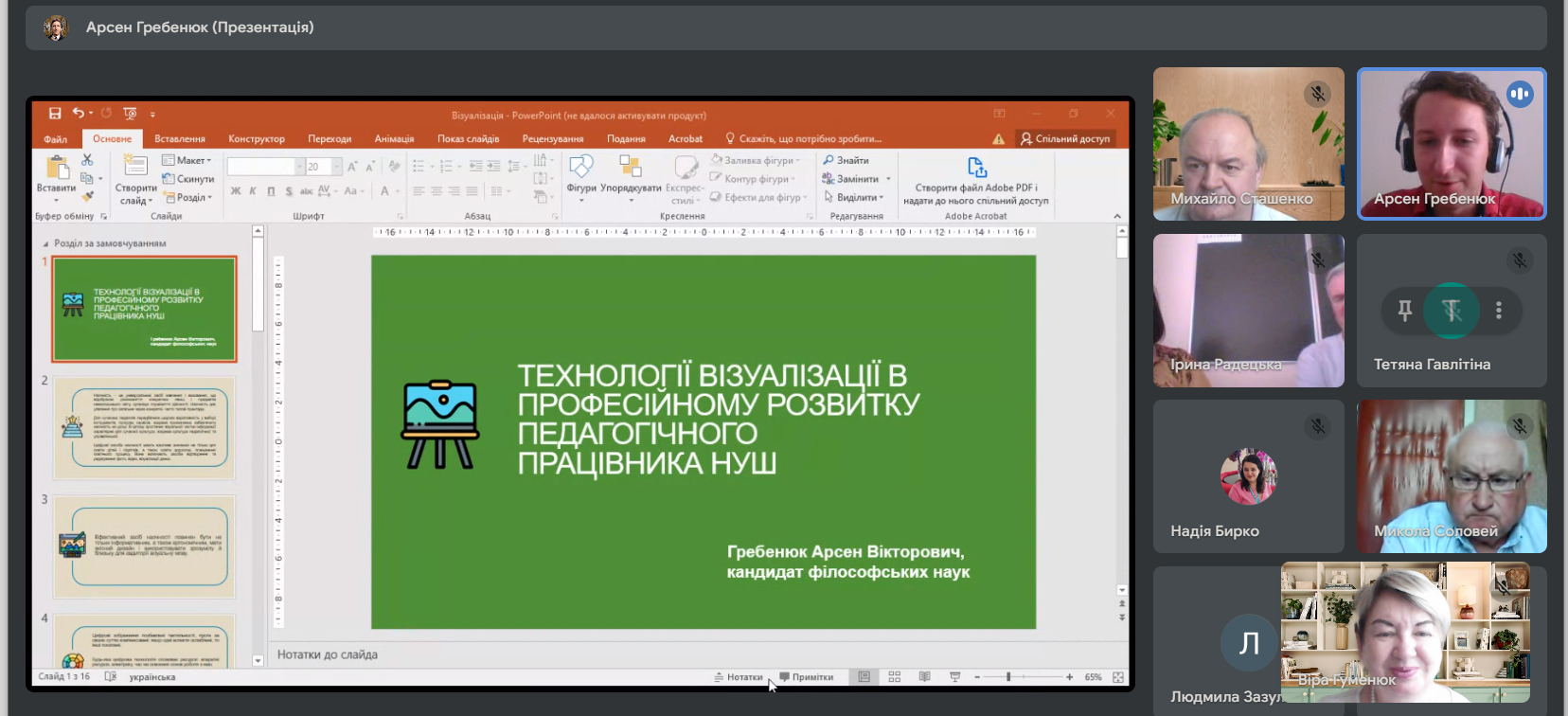Select slide 2 thumbnail
Viewport: 1568px width, 716px height.
(144, 428)
